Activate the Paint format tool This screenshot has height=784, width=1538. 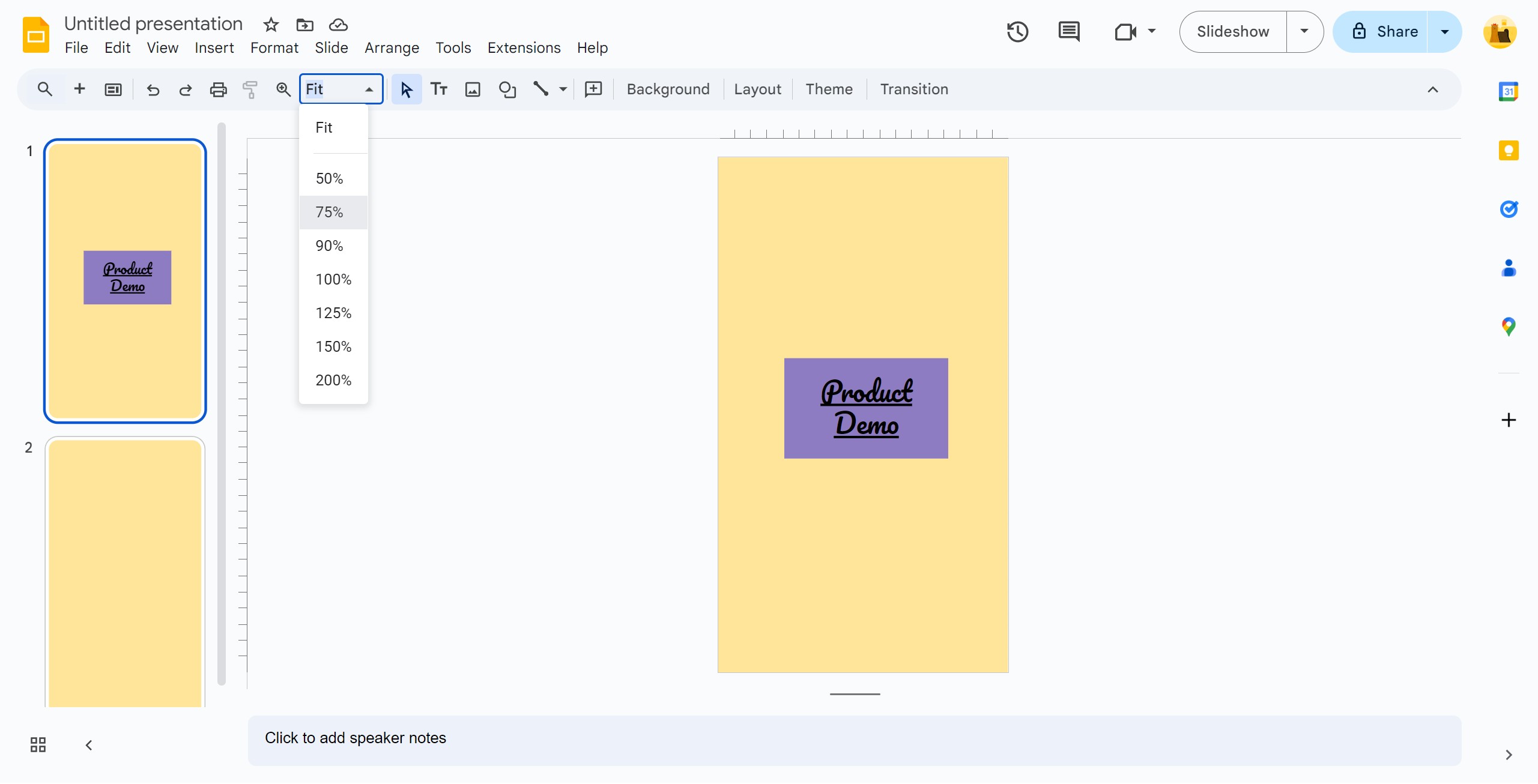(x=250, y=89)
